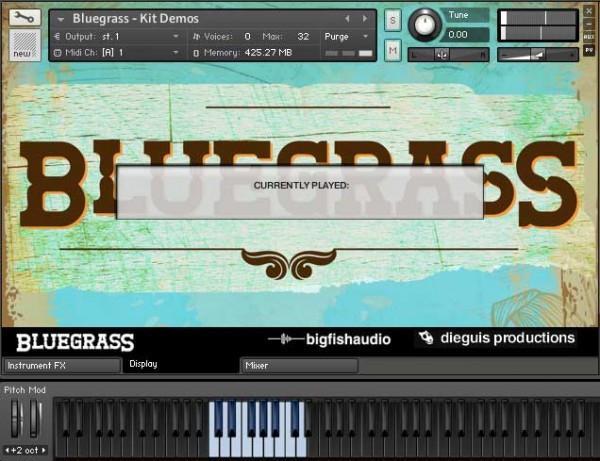Viewport: 600px width, 461px height.
Task: Click the Mod wheel
Action: (x=34, y=419)
